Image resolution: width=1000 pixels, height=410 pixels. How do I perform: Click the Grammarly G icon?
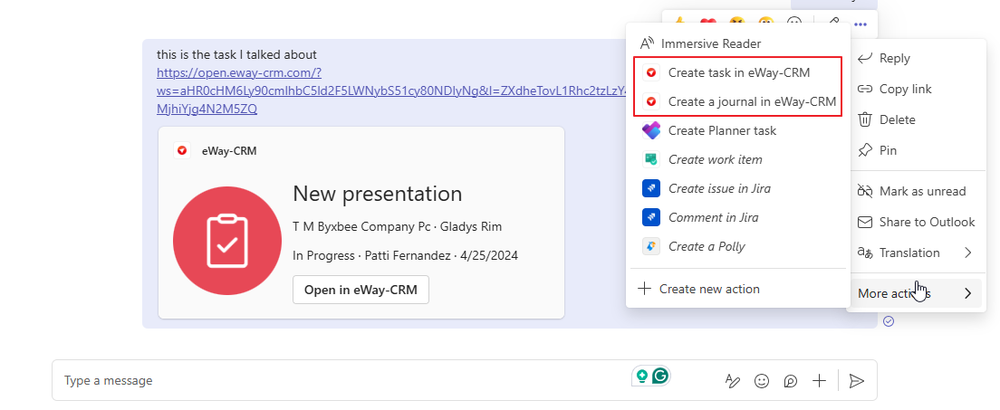[x=660, y=377]
